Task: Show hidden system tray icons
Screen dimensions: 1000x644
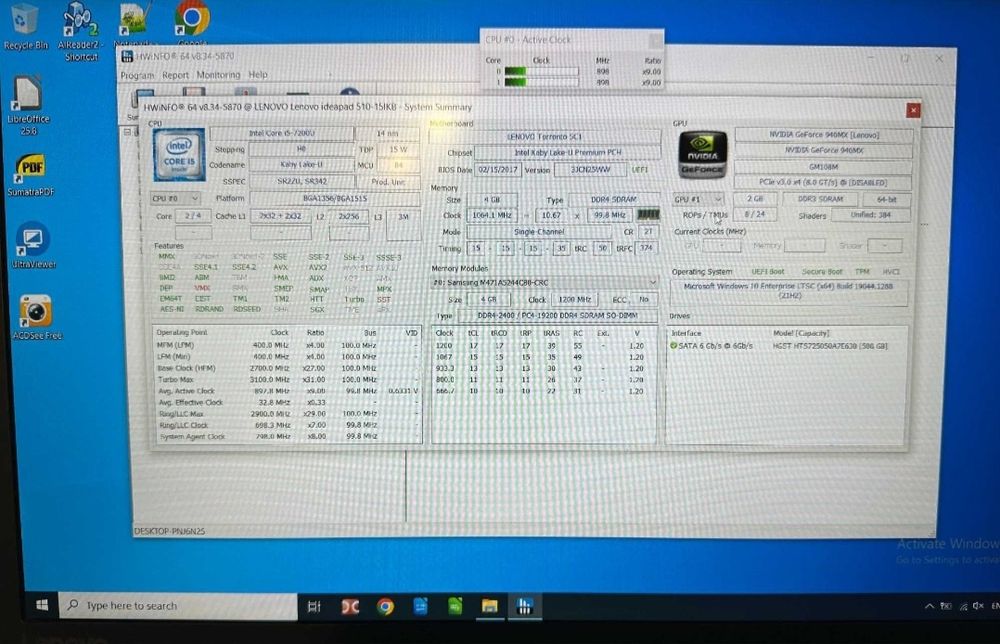Action: [x=929, y=606]
